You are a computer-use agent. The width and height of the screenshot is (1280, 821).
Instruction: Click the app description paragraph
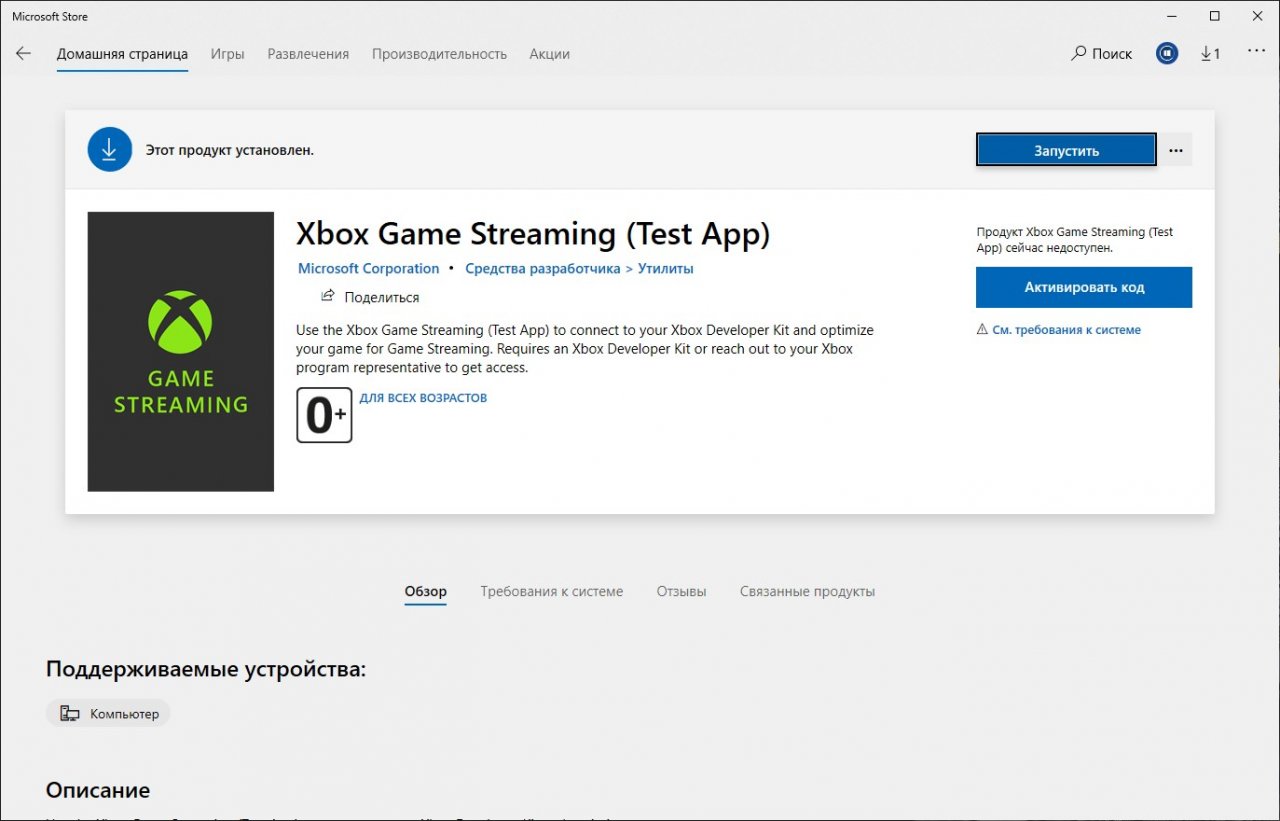click(x=585, y=348)
